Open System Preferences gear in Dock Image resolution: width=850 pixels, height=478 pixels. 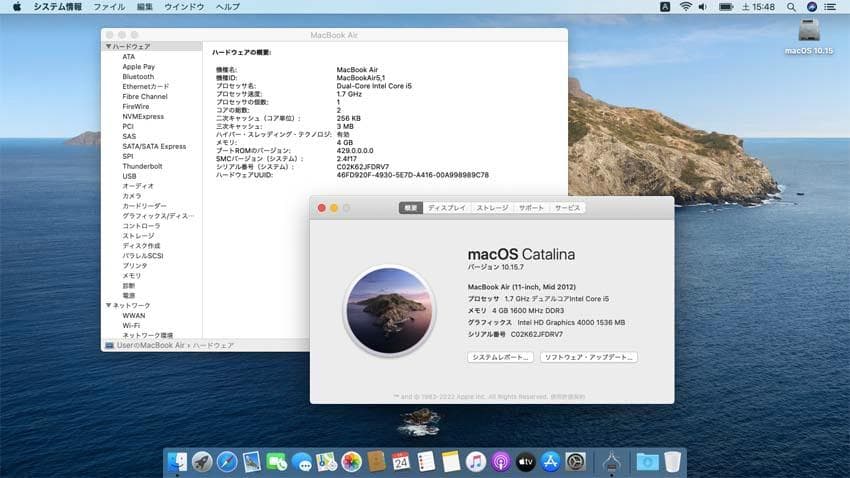coord(575,462)
